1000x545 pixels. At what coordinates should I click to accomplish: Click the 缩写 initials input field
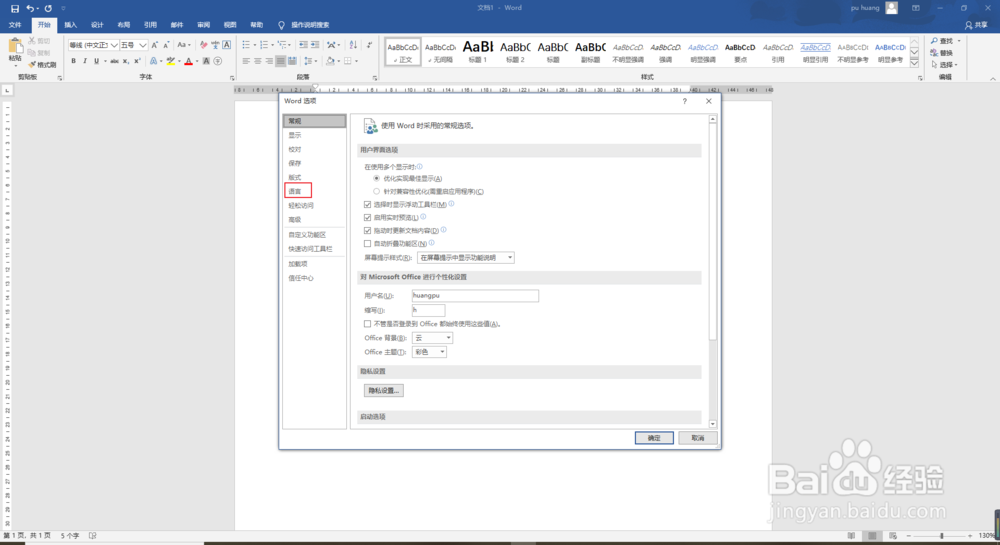pyautogui.click(x=429, y=310)
